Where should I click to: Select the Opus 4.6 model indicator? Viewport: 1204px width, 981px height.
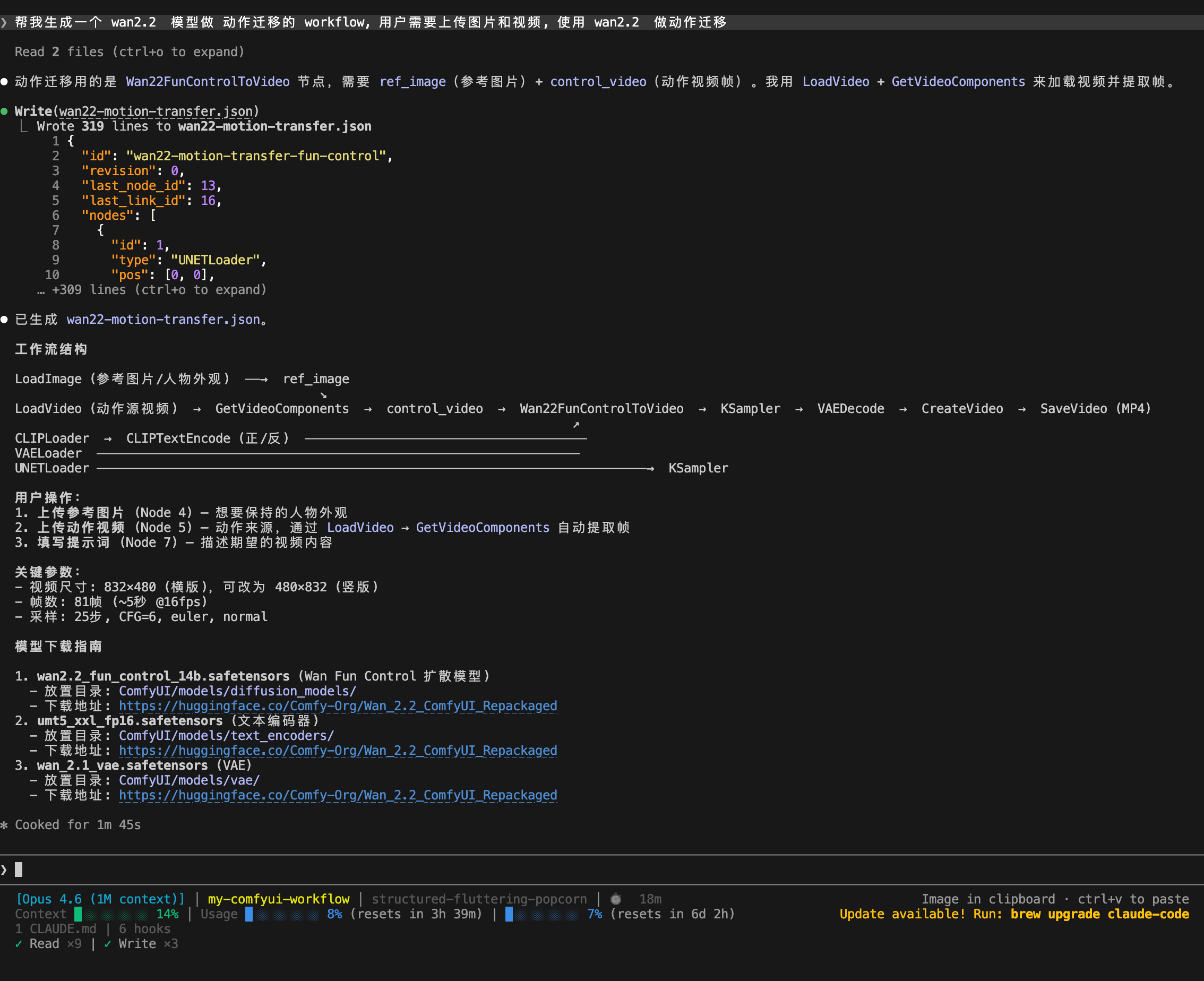click(x=99, y=899)
